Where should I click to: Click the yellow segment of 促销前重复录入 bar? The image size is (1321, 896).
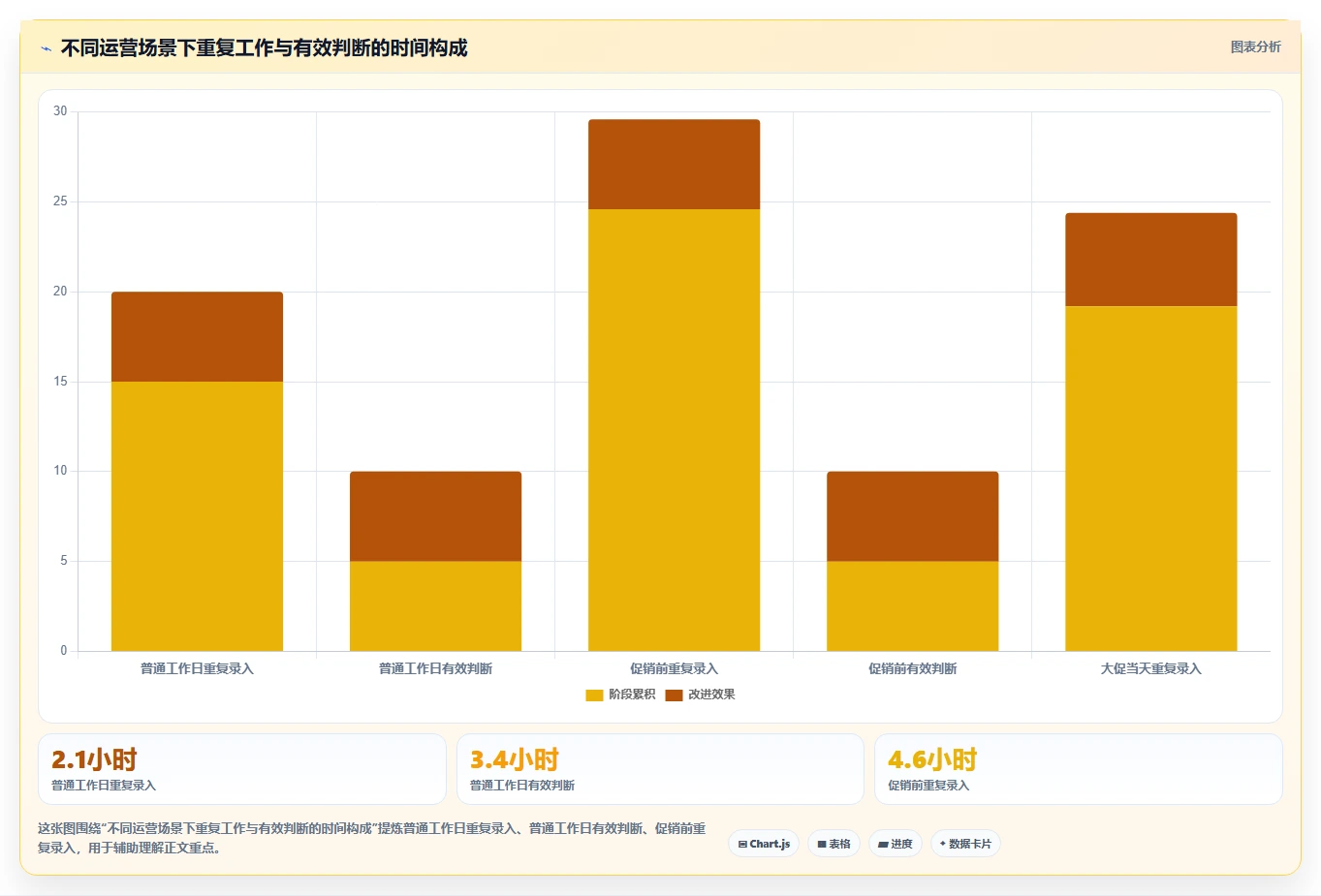[x=674, y=430]
